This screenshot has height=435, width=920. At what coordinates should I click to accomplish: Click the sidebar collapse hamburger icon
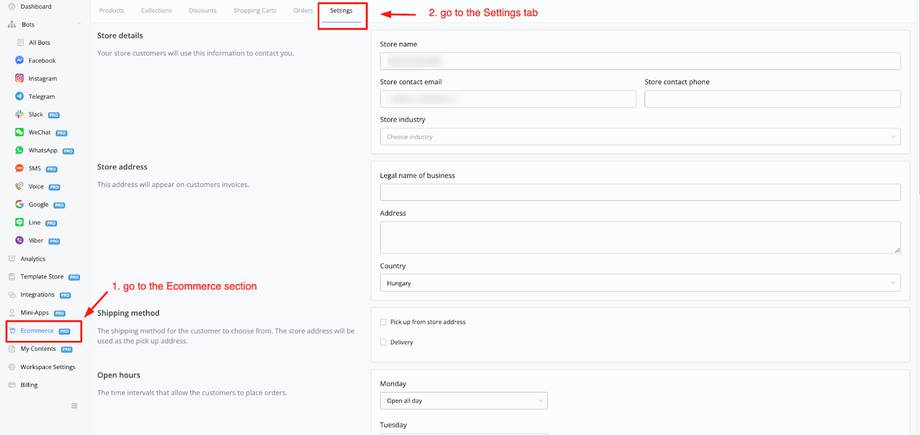[74, 405]
